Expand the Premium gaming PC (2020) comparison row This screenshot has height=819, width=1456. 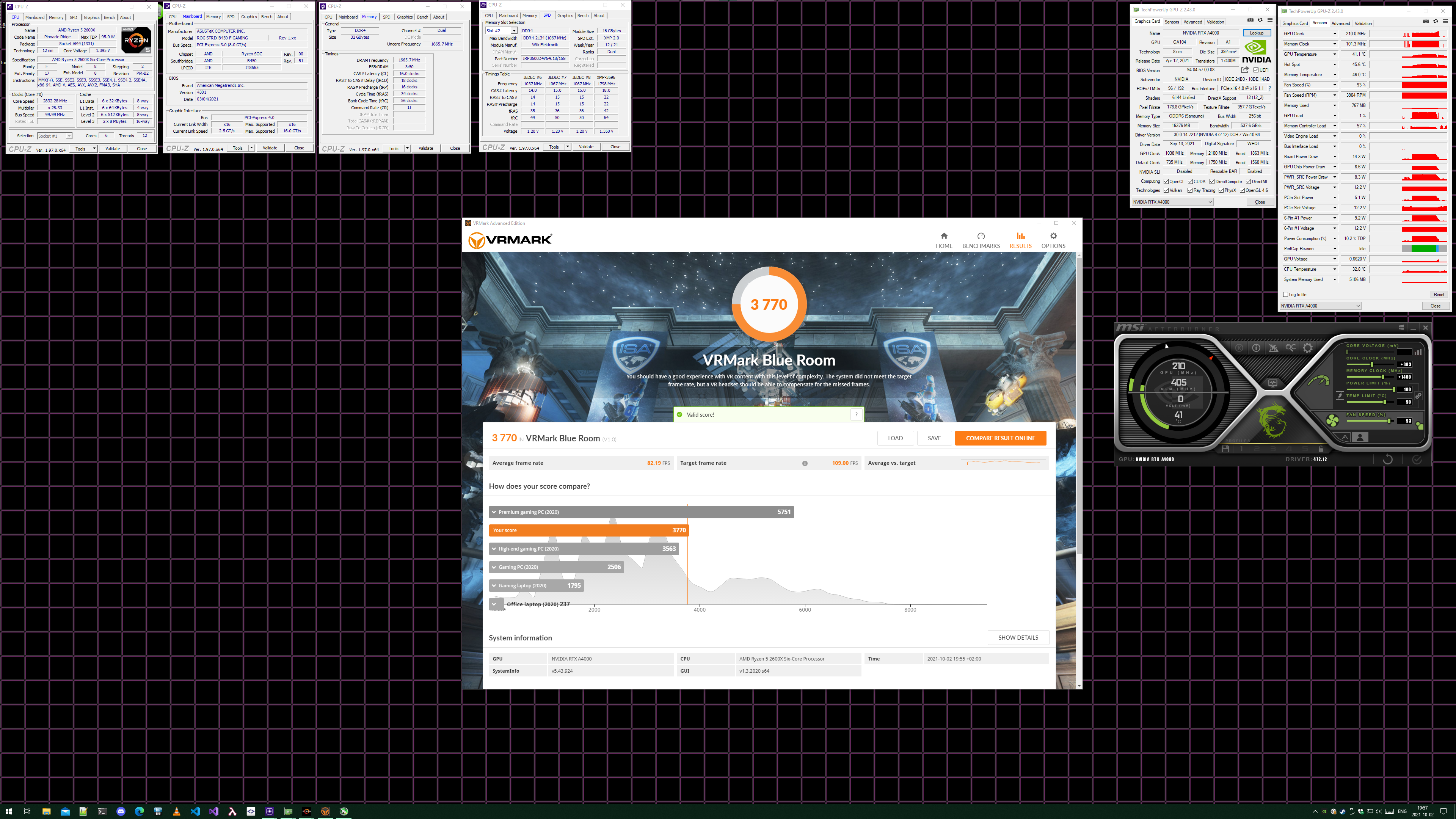click(641, 512)
